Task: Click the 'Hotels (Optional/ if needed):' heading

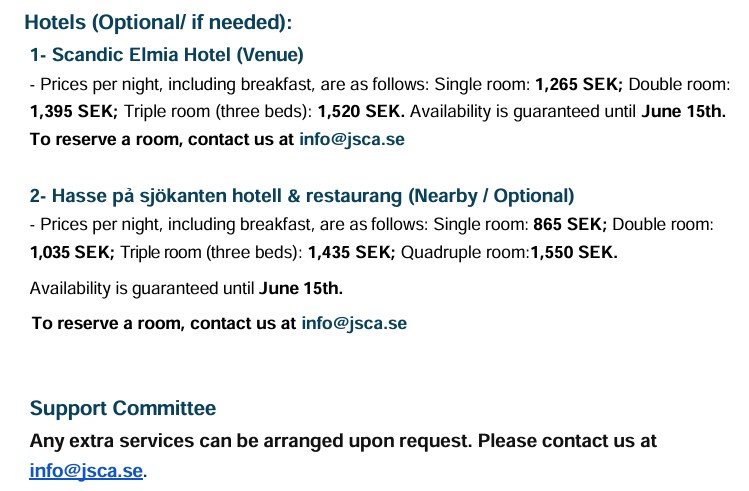Action: [x=158, y=22]
